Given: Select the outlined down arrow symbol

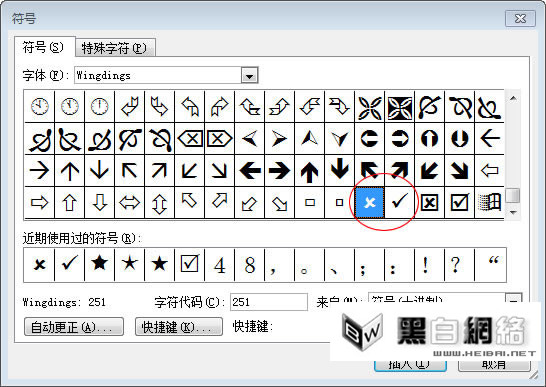Looking at the screenshot, I should pyautogui.click(x=100, y=202).
